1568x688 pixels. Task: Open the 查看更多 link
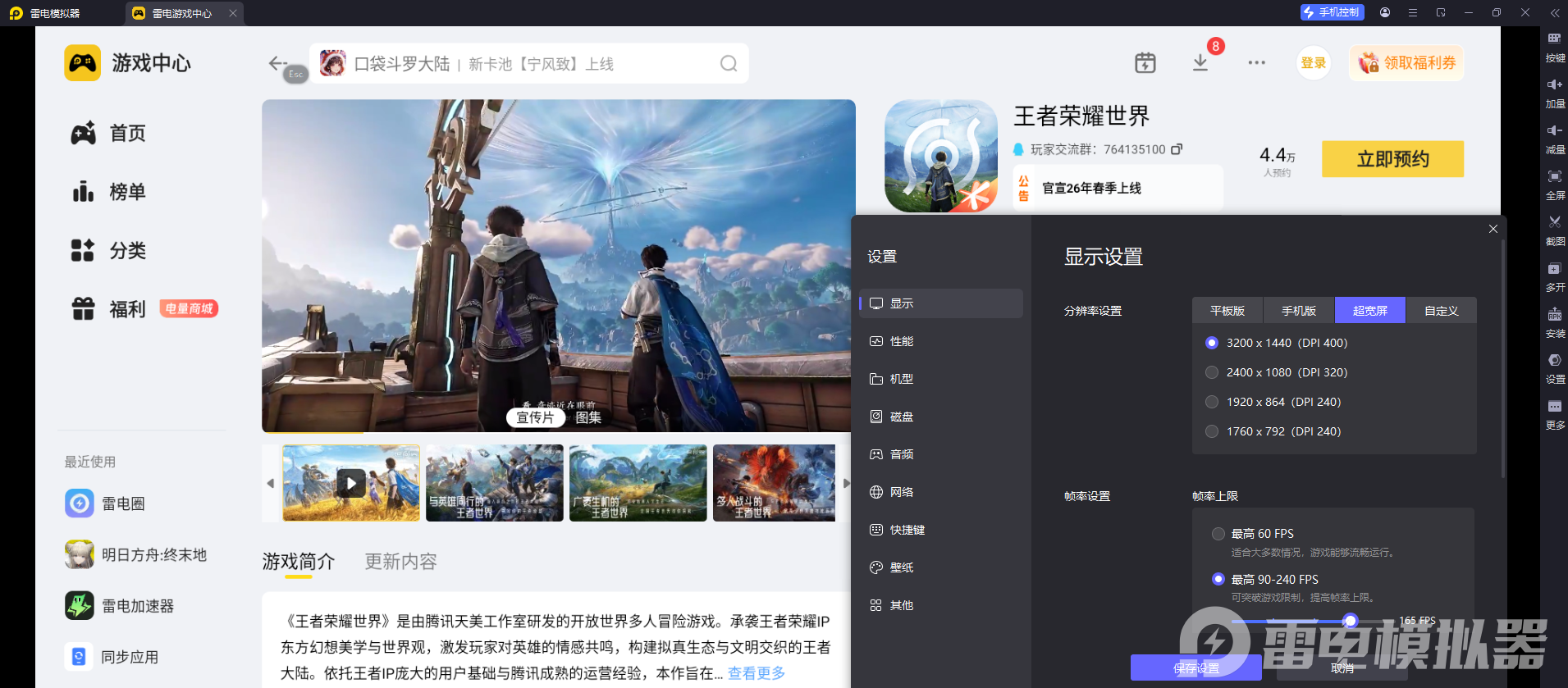click(757, 673)
